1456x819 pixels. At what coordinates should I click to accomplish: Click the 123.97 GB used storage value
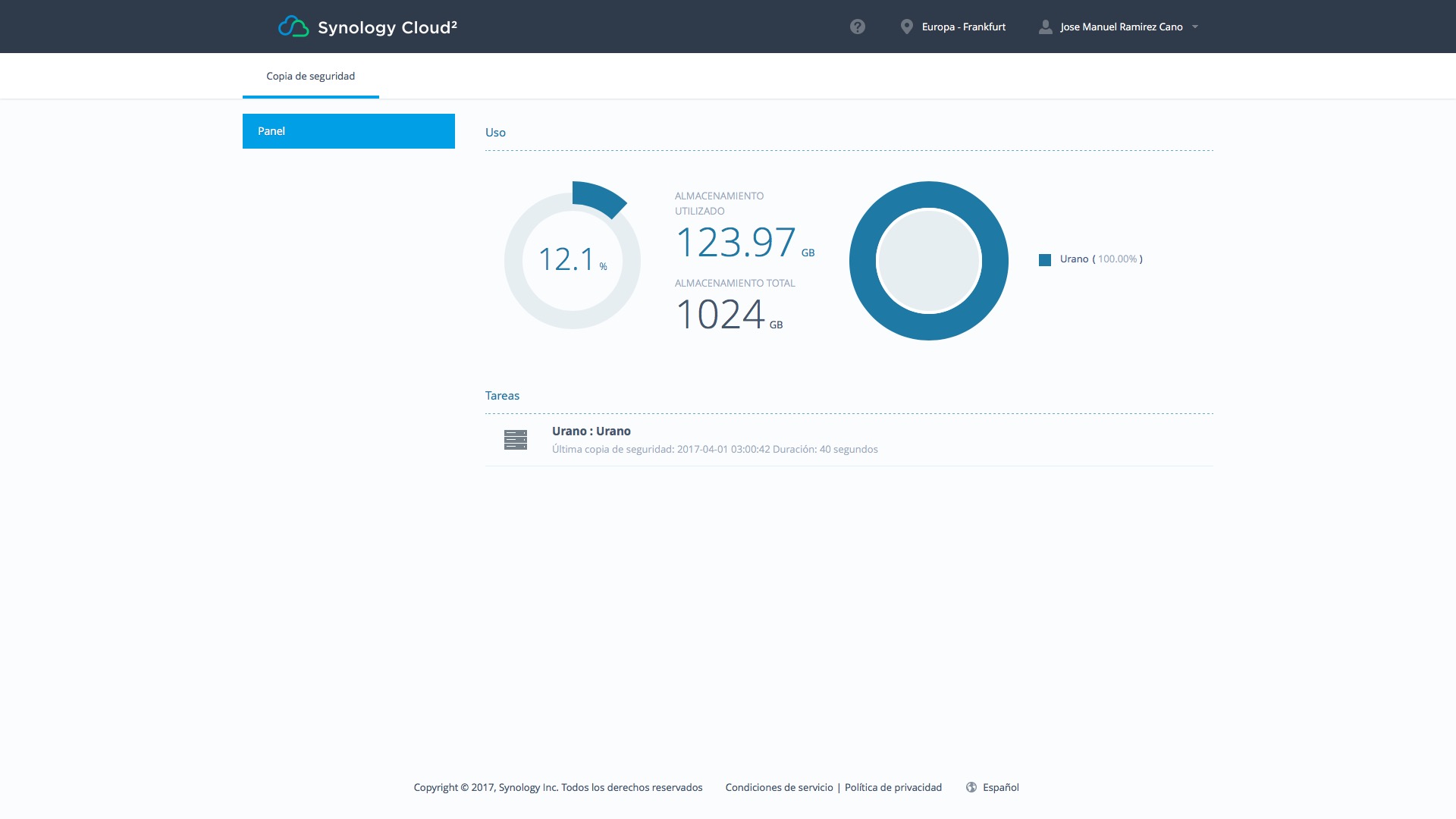coord(745,243)
